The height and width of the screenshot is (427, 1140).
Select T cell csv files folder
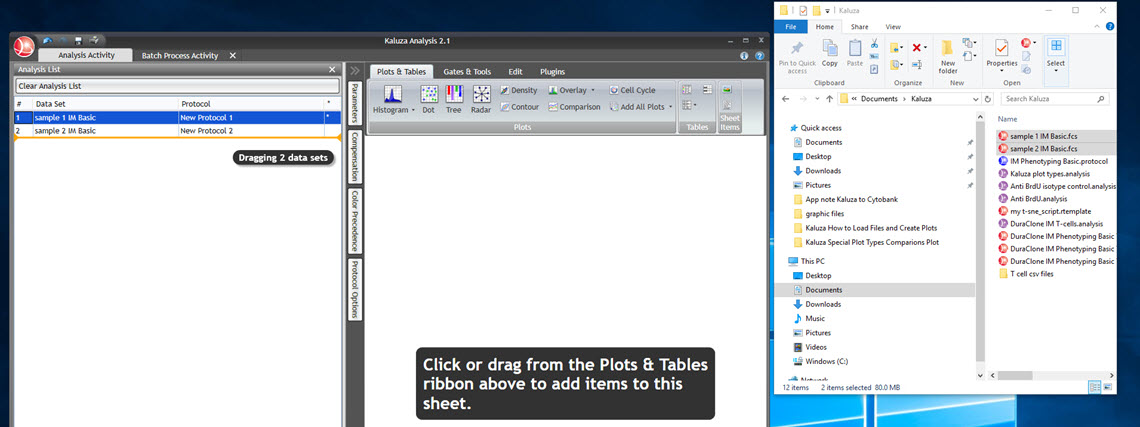1026,274
